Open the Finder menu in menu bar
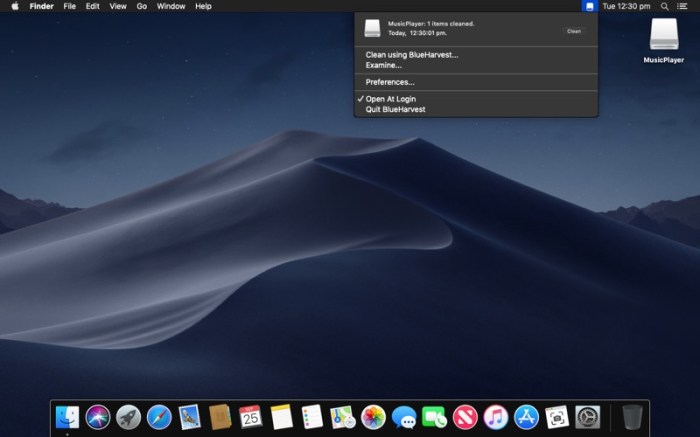The width and height of the screenshot is (700, 437). (42, 6)
